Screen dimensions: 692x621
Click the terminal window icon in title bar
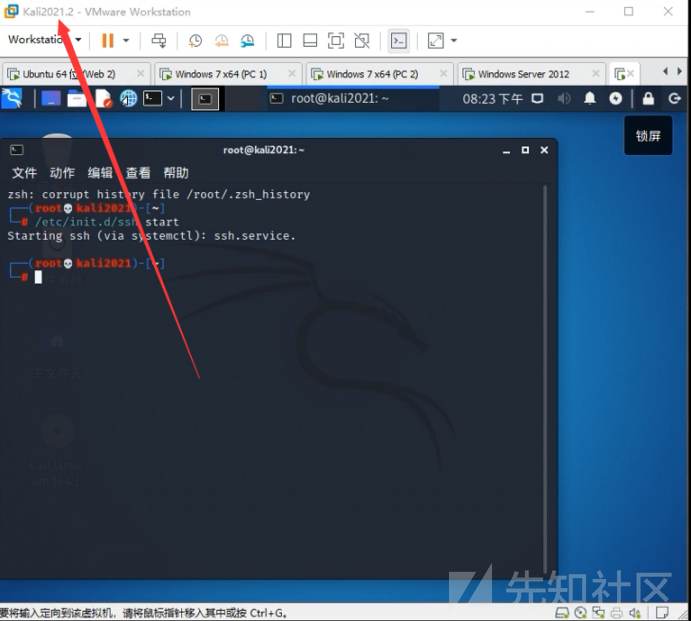coord(17,150)
